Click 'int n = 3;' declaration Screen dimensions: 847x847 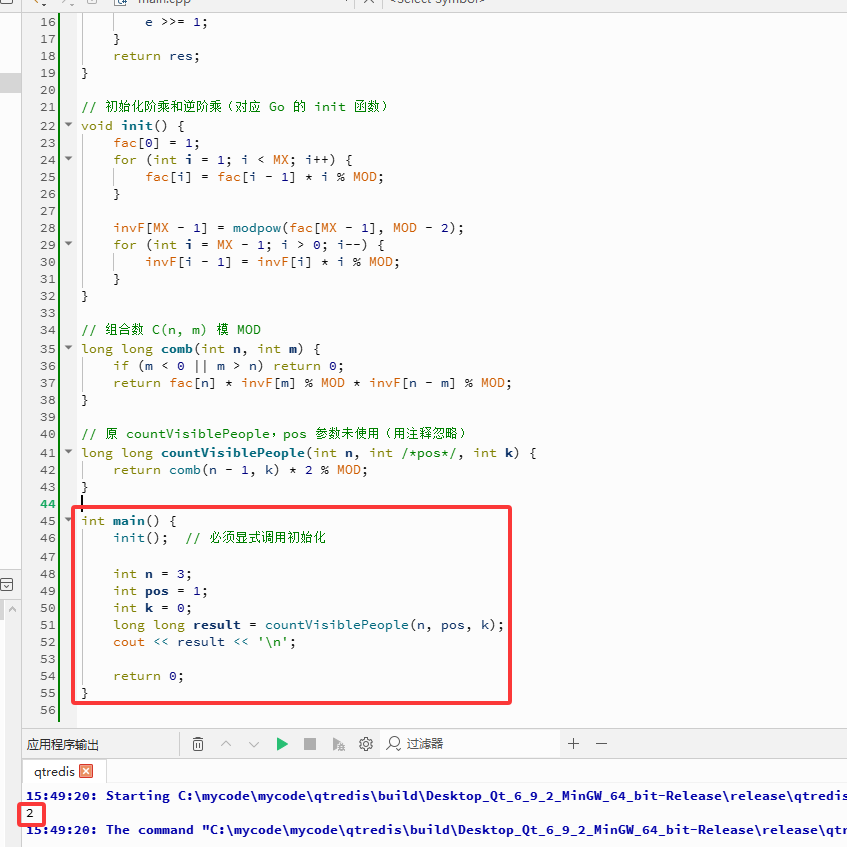pyautogui.click(x=152, y=574)
